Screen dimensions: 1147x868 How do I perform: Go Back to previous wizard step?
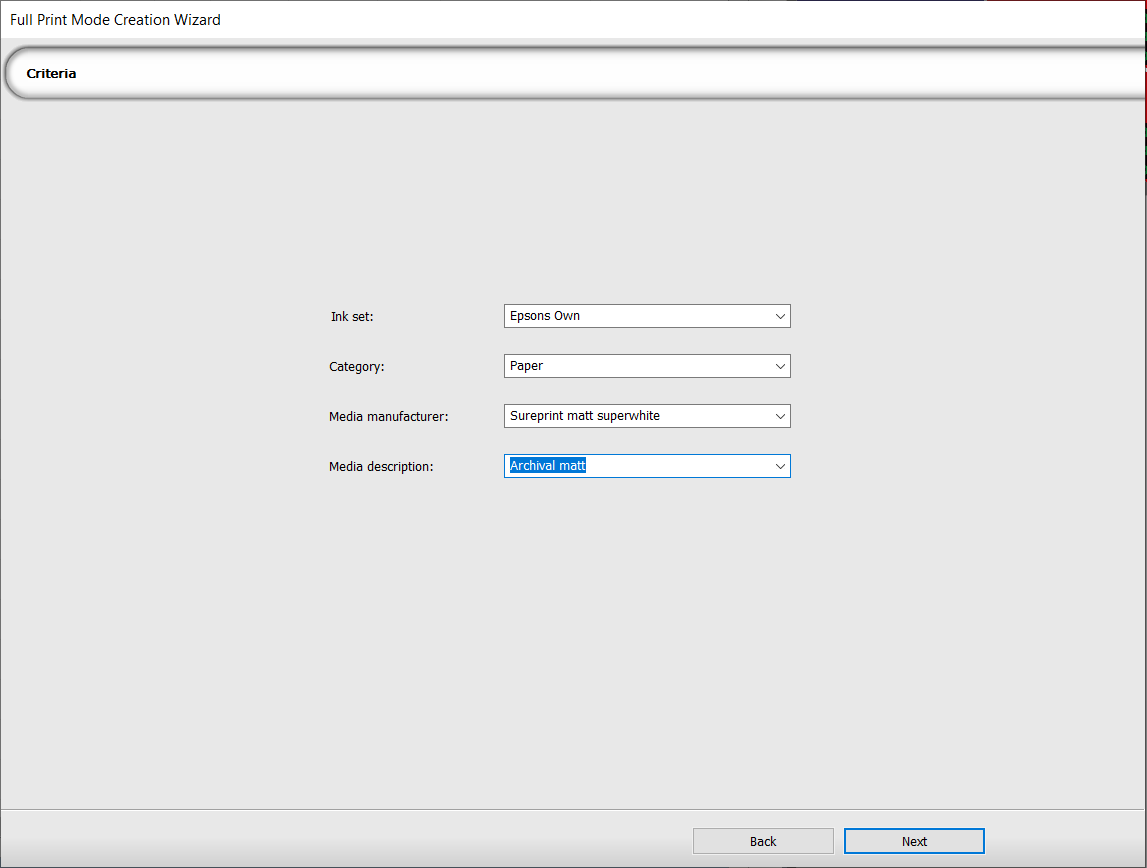tap(763, 841)
